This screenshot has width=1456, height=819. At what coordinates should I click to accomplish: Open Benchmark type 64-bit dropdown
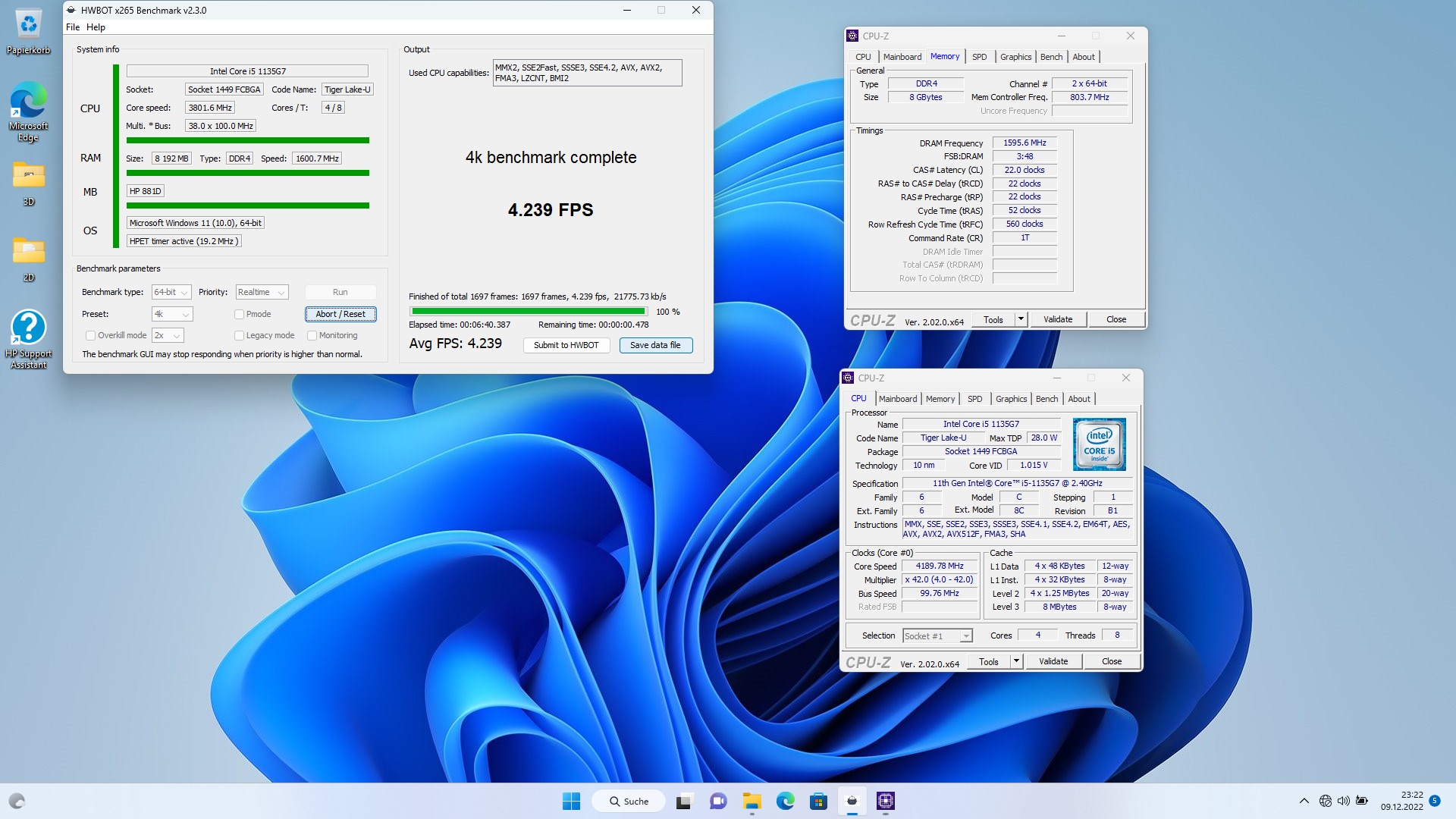click(x=171, y=292)
